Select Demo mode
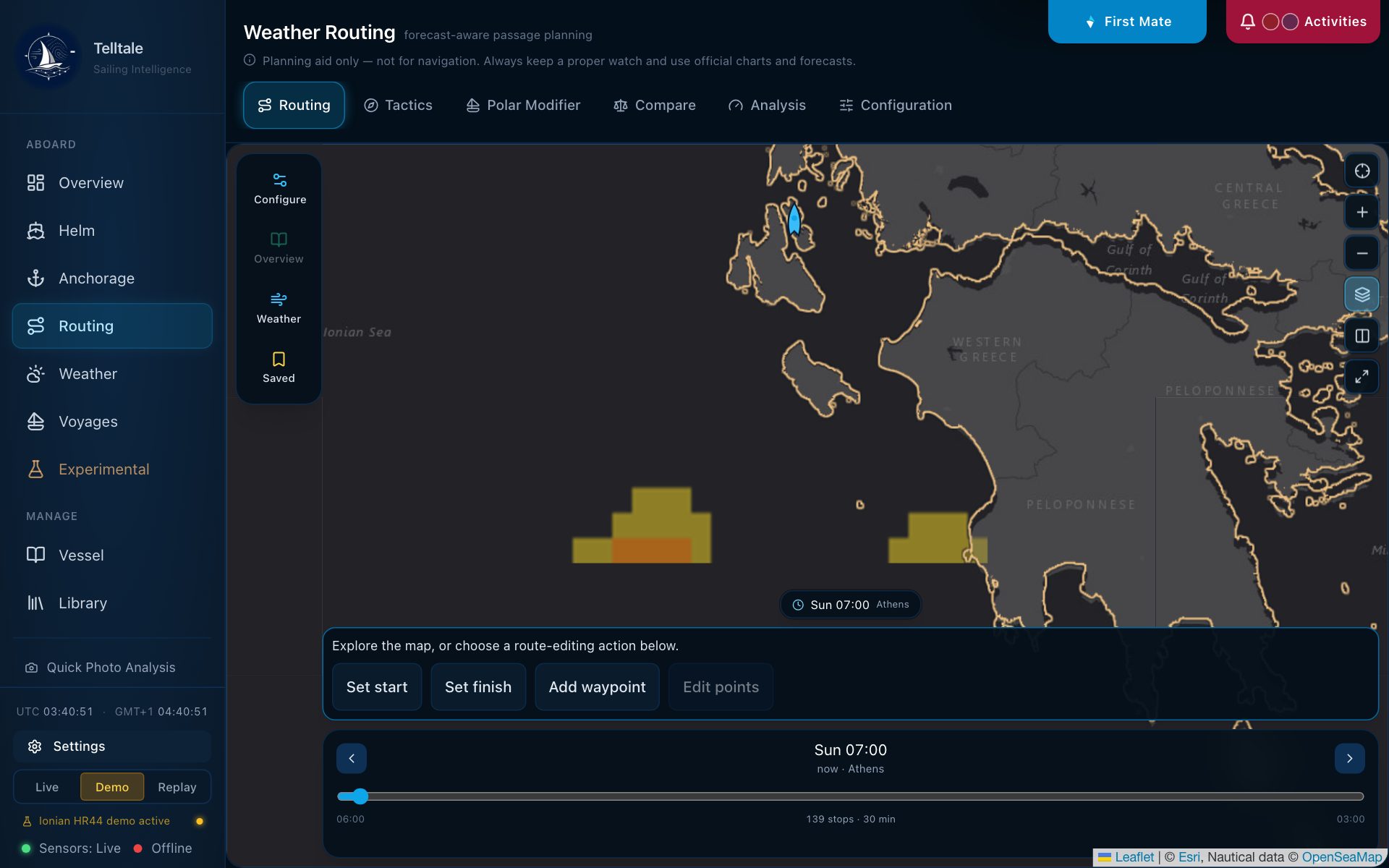The image size is (1389, 868). pyautogui.click(x=112, y=787)
